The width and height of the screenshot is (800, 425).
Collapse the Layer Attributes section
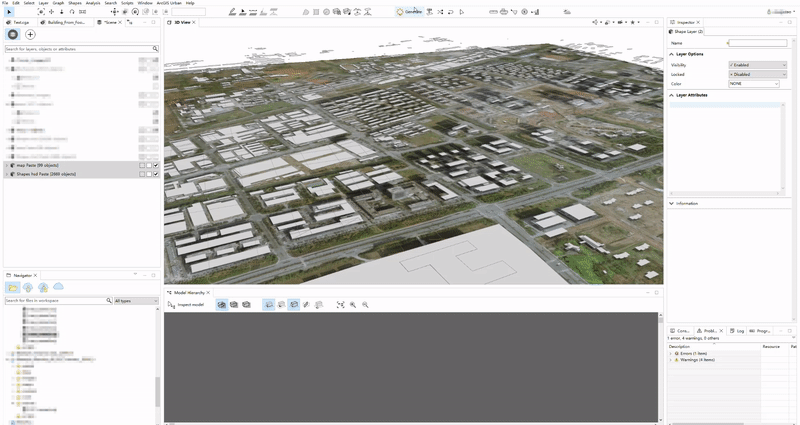671,95
